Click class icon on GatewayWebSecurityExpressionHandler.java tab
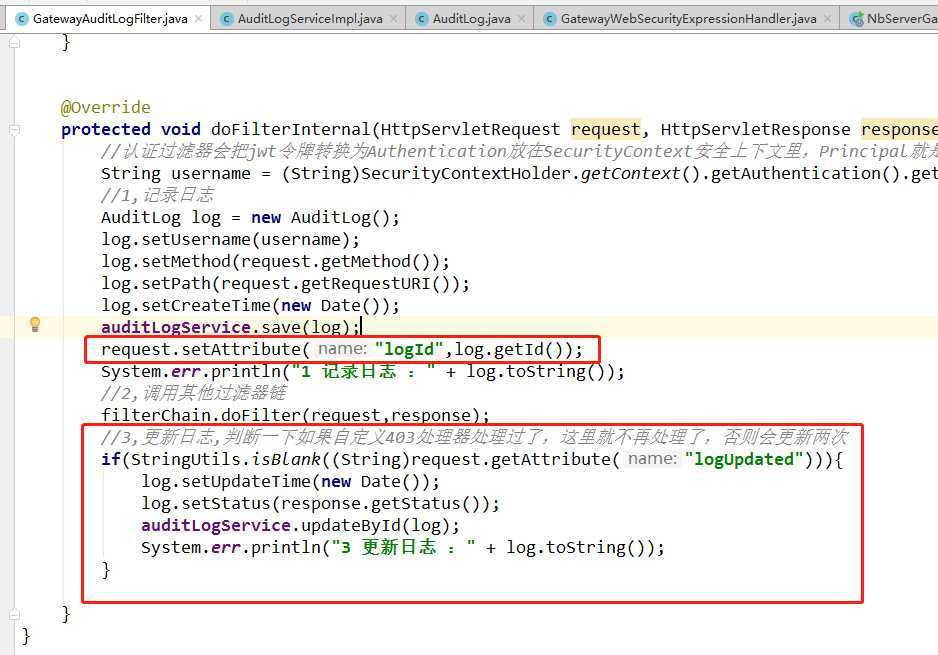 (550, 19)
